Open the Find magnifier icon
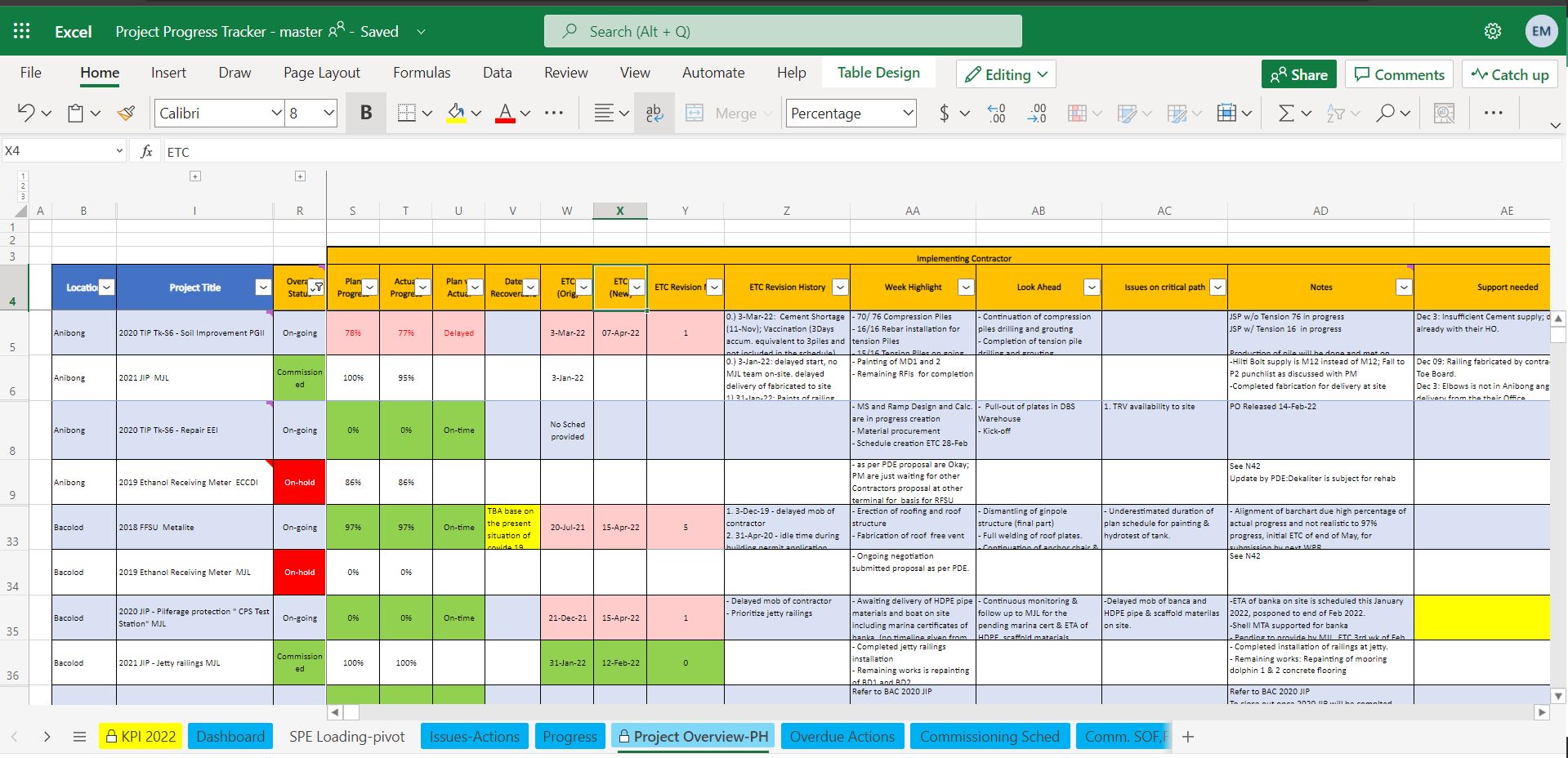This screenshot has width=1568, height=758. click(x=1385, y=113)
